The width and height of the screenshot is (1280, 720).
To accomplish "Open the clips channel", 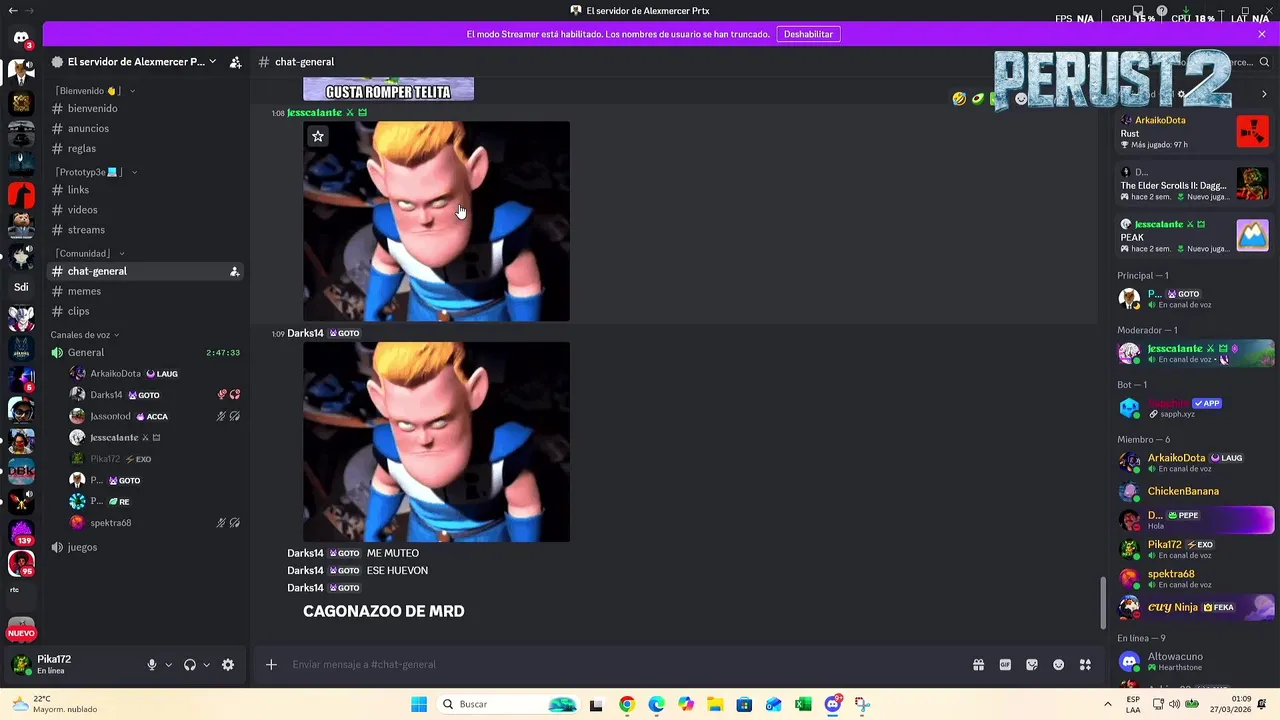I will point(147,311).
